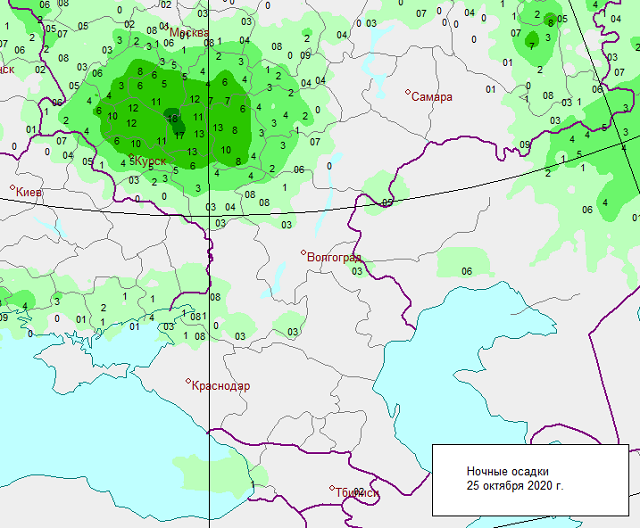Click the station value 85 near the border

pyautogui.click(x=387, y=204)
